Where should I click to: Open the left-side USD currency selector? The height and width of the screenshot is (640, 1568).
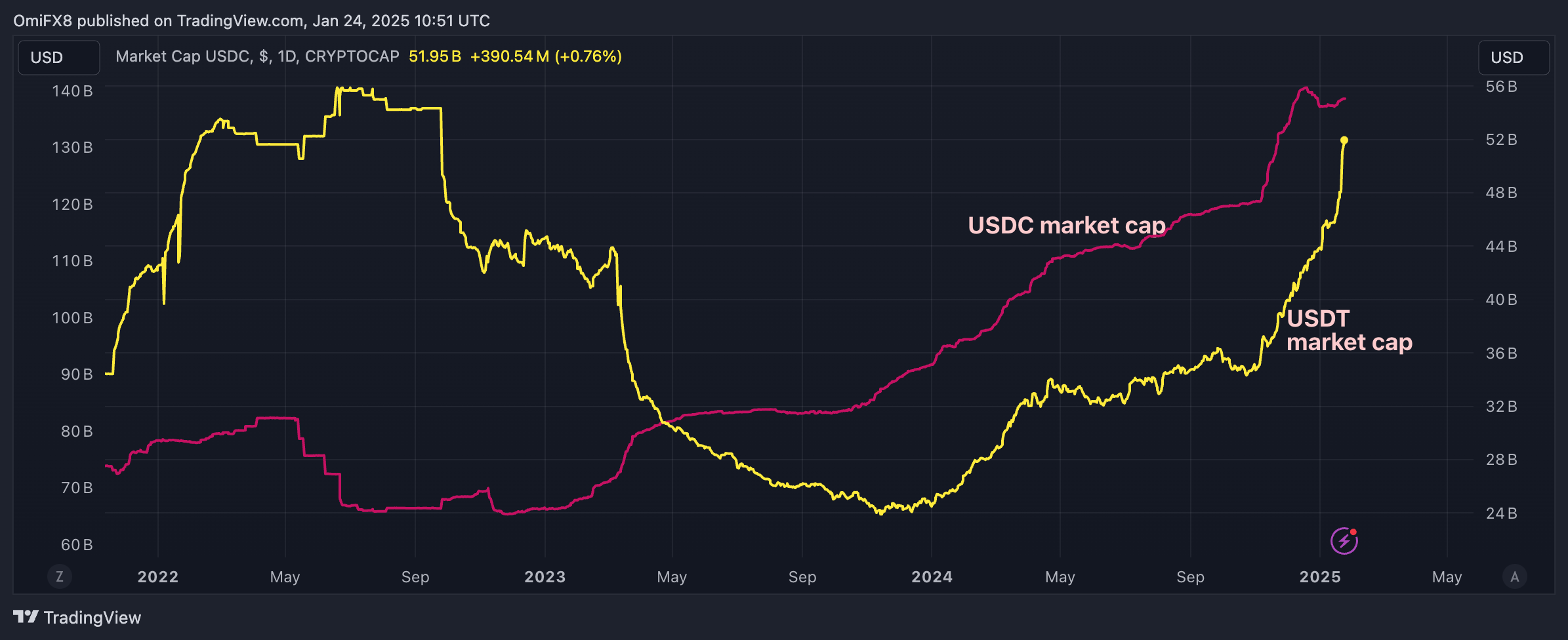tap(58, 58)
